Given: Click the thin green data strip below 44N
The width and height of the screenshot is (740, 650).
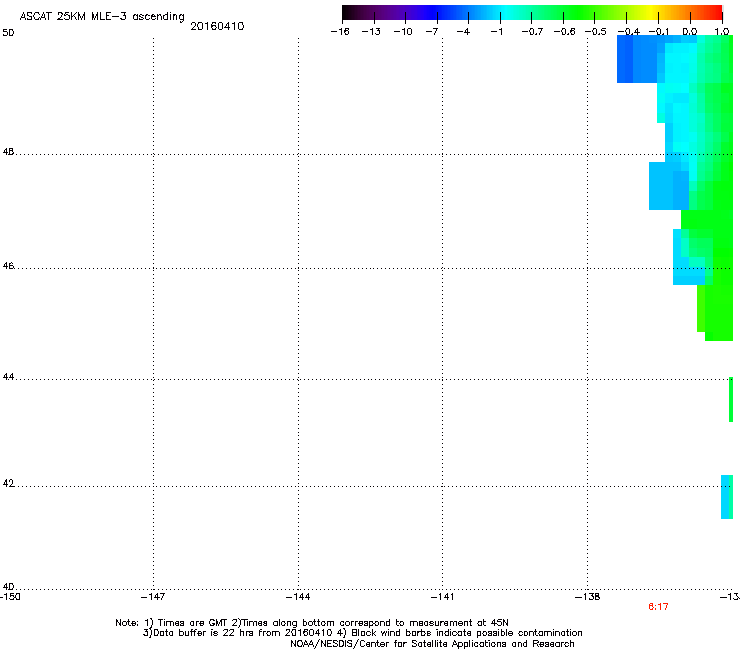Looking at the screenshot, I should [731, 399].
